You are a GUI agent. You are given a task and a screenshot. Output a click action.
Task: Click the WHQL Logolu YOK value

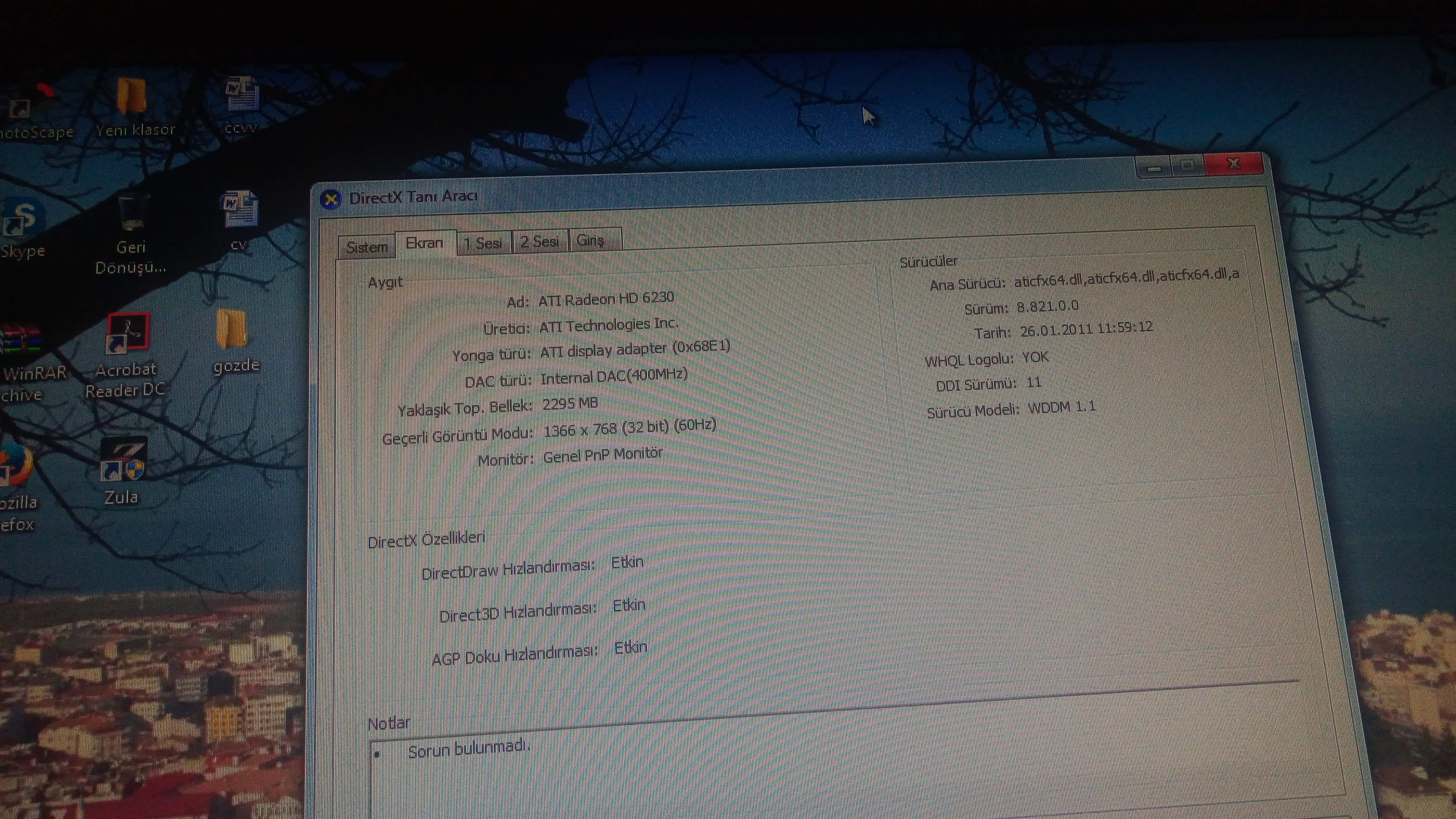click(x=1035, y=357)
